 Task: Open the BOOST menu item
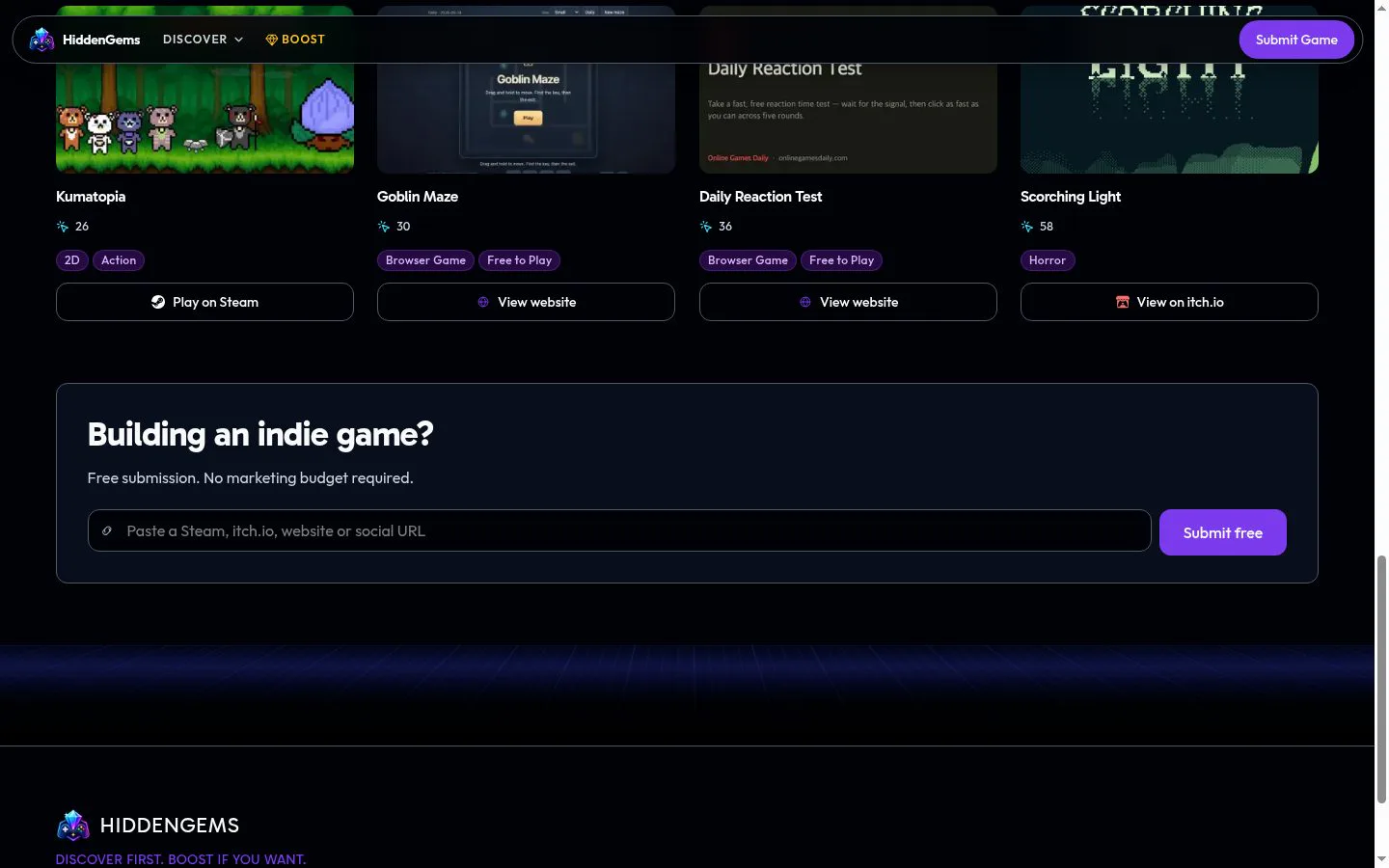coord(295,40)
